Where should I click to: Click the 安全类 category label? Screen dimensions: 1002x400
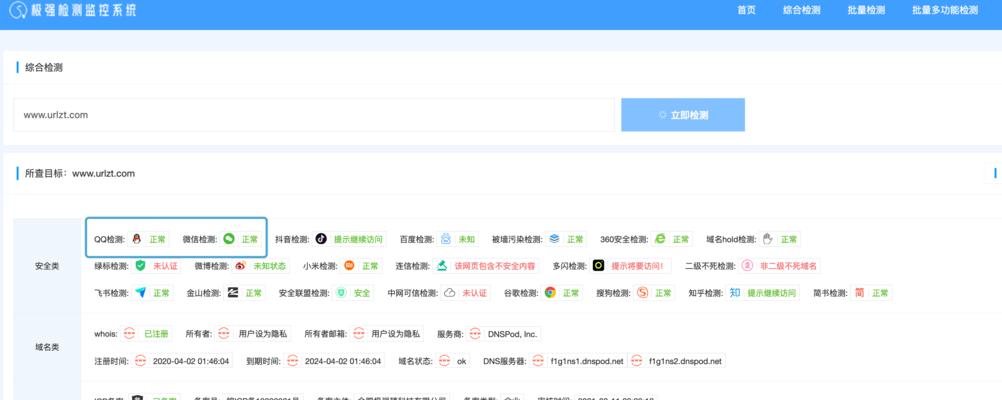(47, 266)
